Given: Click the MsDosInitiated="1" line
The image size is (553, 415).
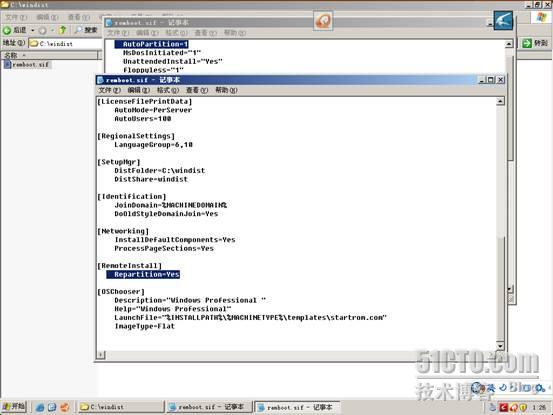Looking at the screenshot, I should tap(162, 53).
